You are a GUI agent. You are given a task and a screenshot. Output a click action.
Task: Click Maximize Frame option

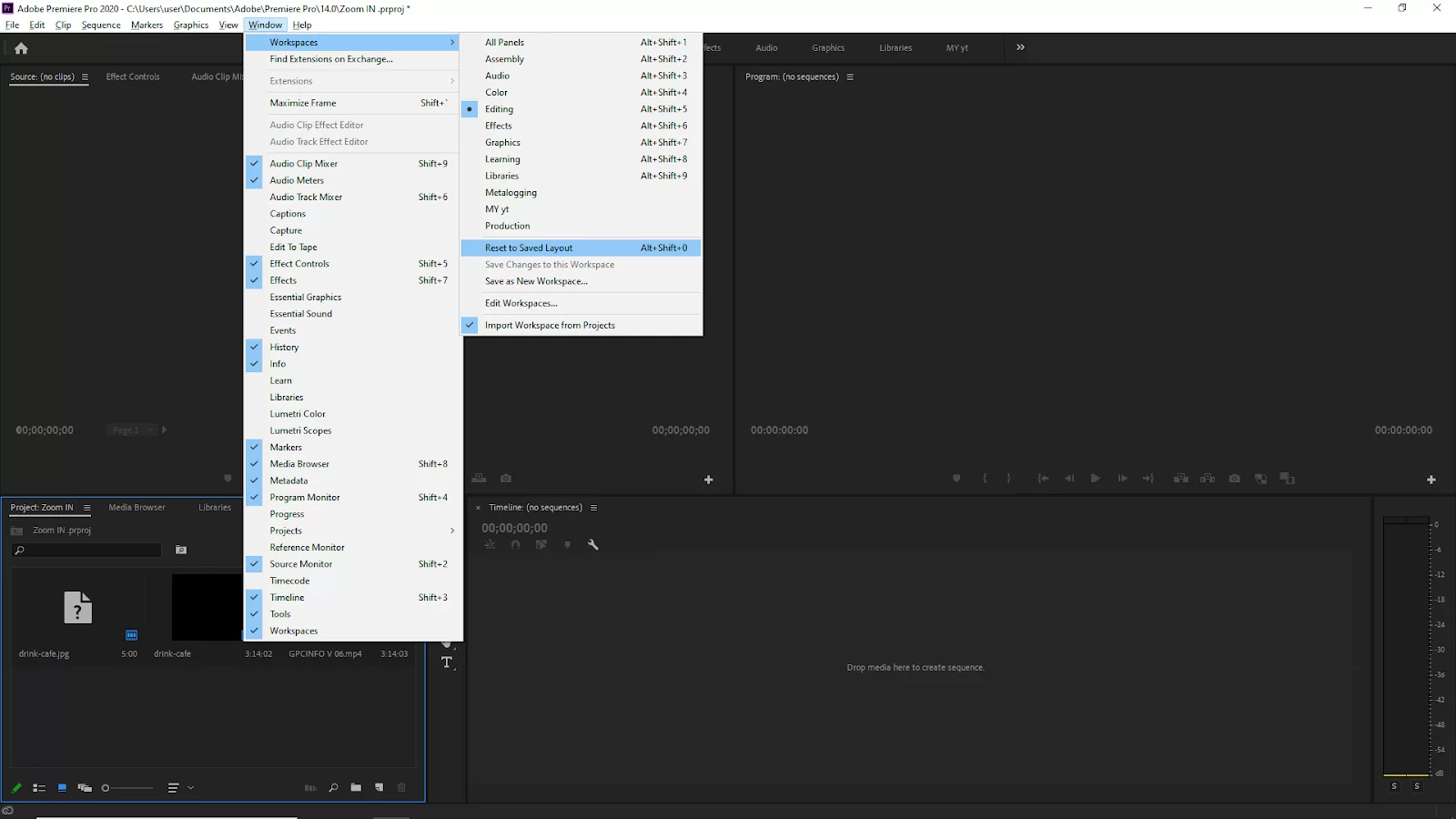[353, 103]
